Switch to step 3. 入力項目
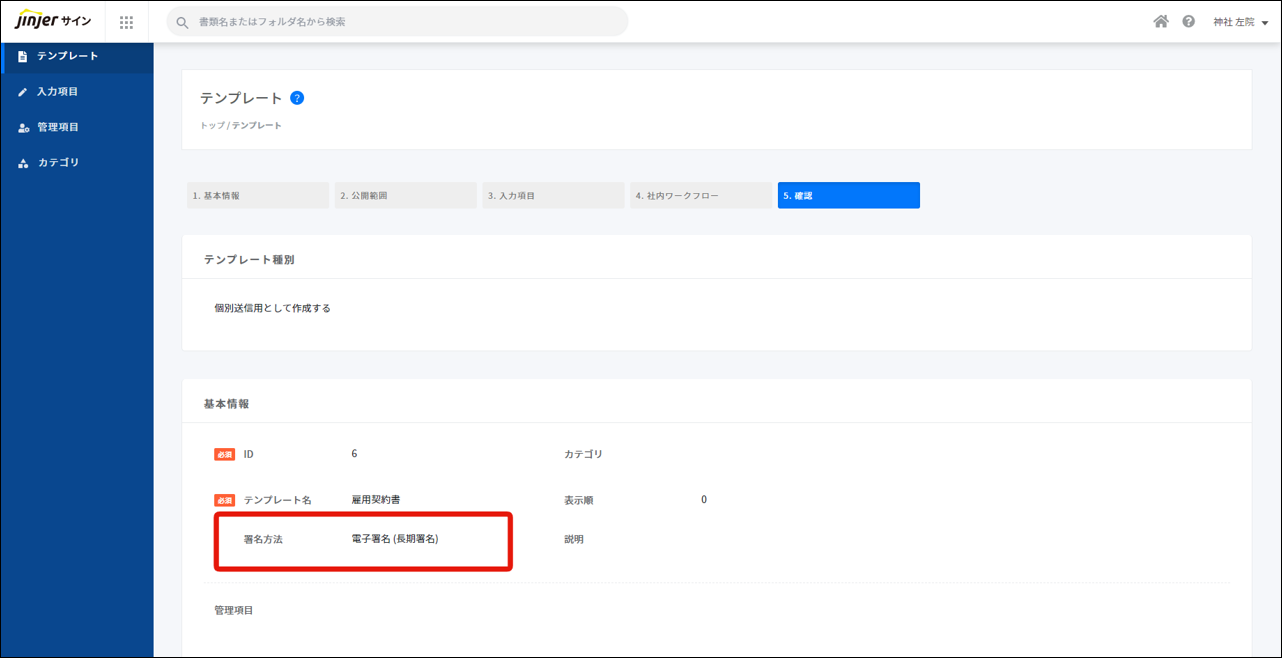Image resolution: width=1282 pixels, height=658 pixels. point(552,196)
